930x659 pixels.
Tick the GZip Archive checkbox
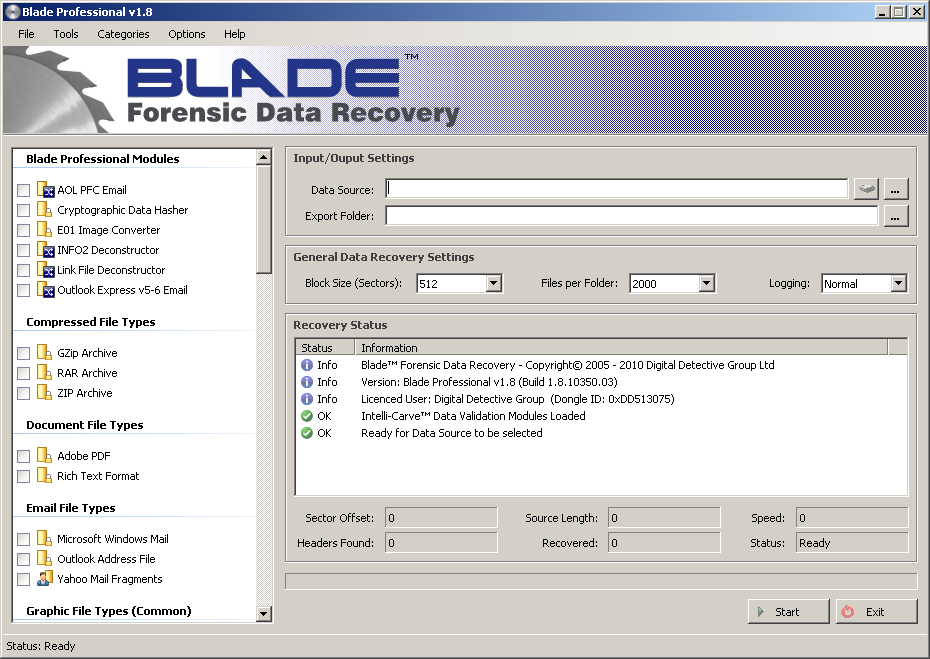(23, 354)
